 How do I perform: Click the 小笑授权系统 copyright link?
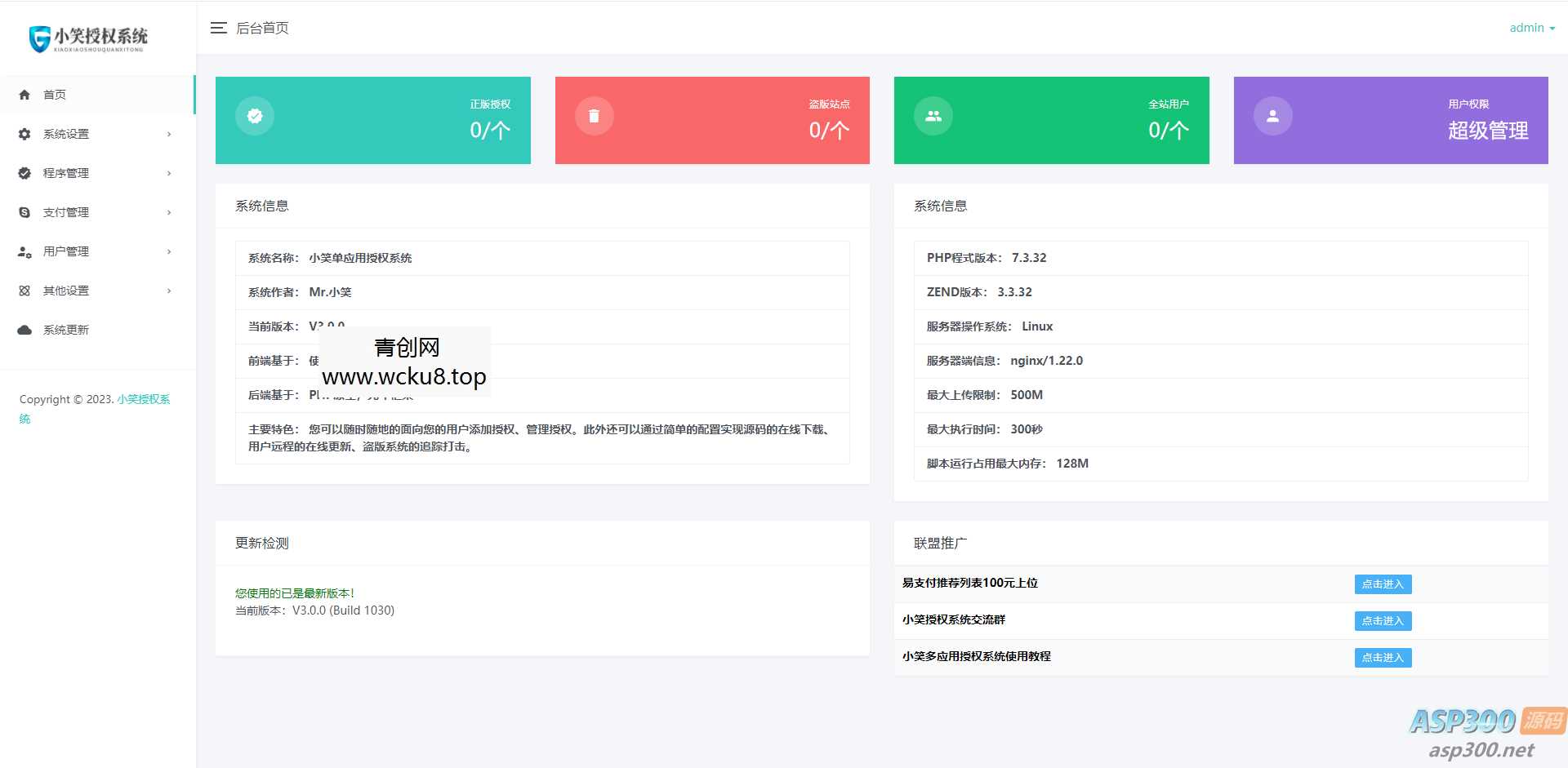[144, 399]
